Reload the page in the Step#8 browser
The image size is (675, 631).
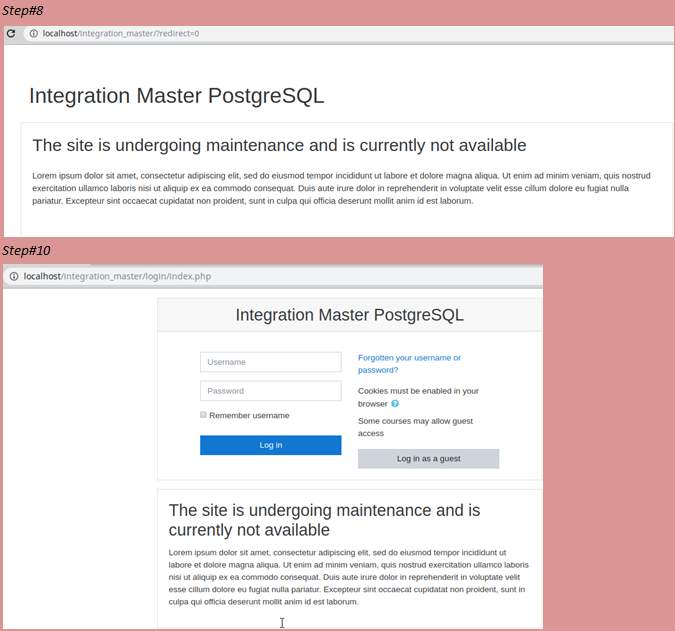tap(11, 34)
